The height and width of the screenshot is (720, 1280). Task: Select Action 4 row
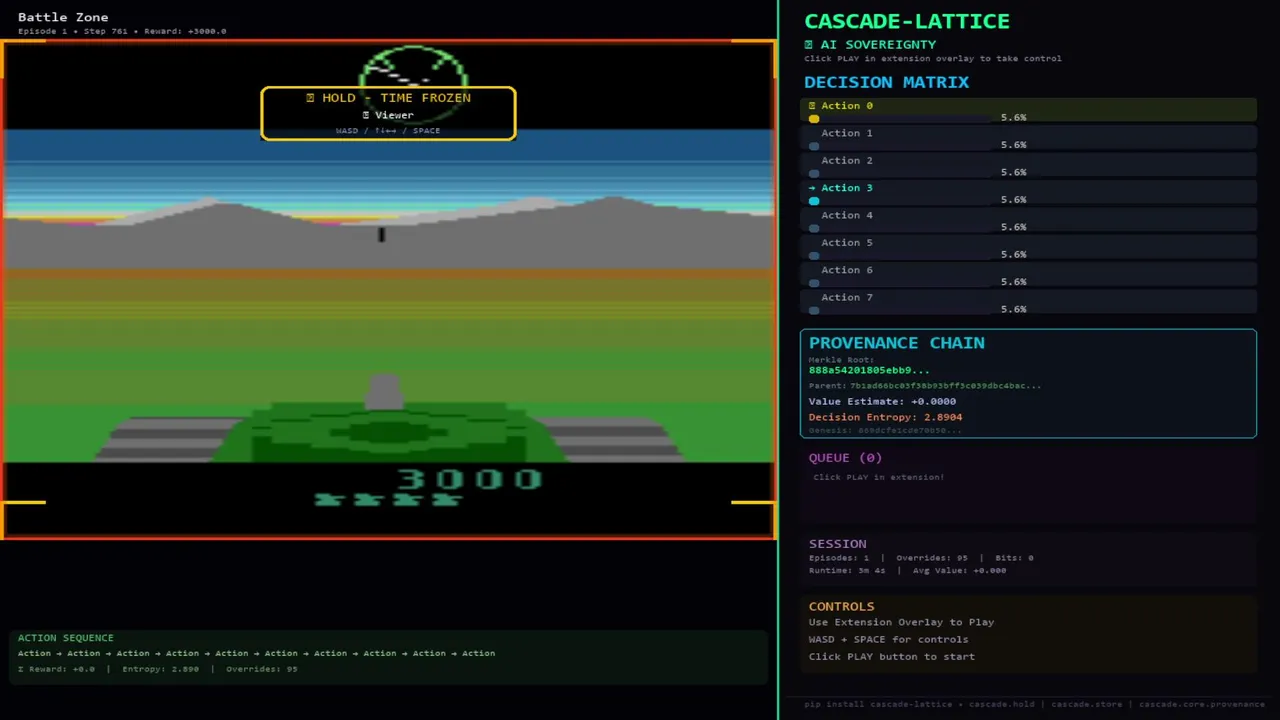tap(1028, 220)
